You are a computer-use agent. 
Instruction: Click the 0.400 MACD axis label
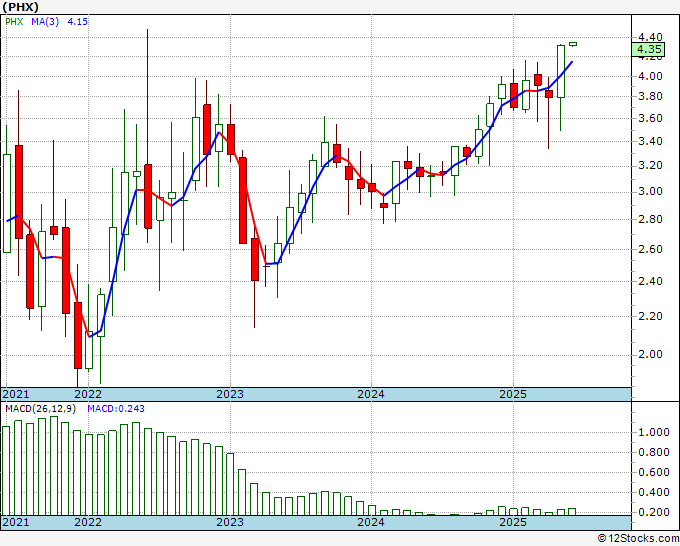(654, 492)
